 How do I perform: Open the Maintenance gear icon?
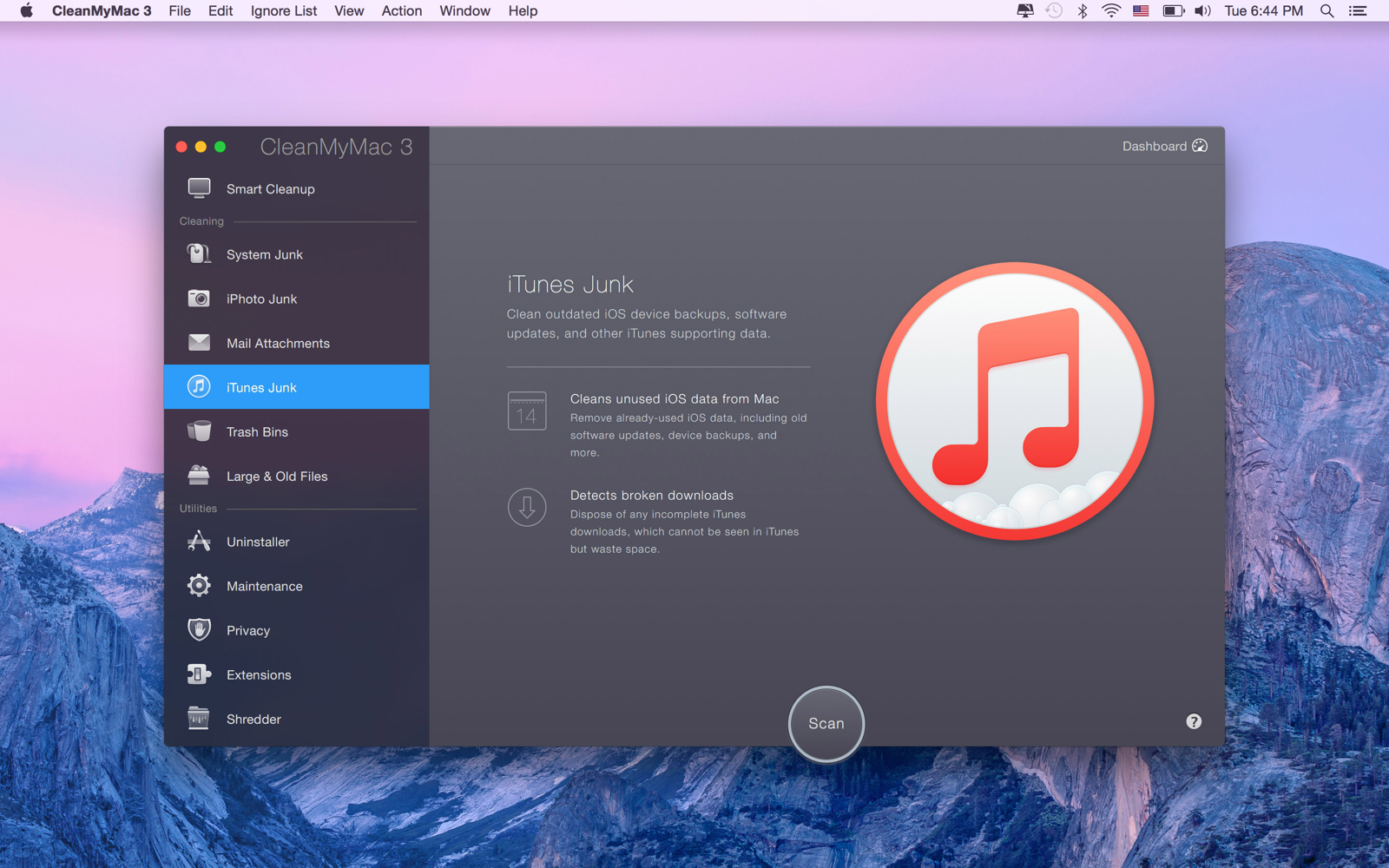pyautogui.click(x=199, y=586)
